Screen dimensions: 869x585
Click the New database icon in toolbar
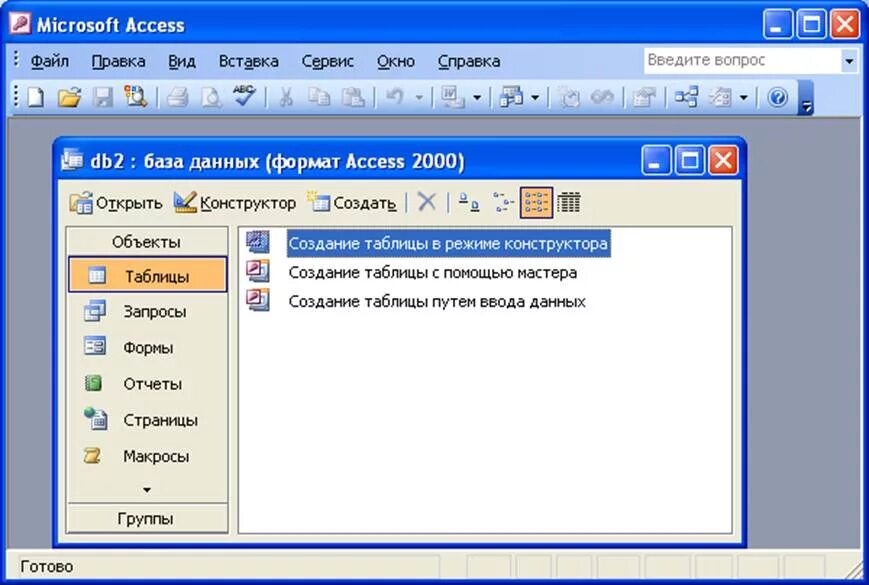(x=36, y=98)
